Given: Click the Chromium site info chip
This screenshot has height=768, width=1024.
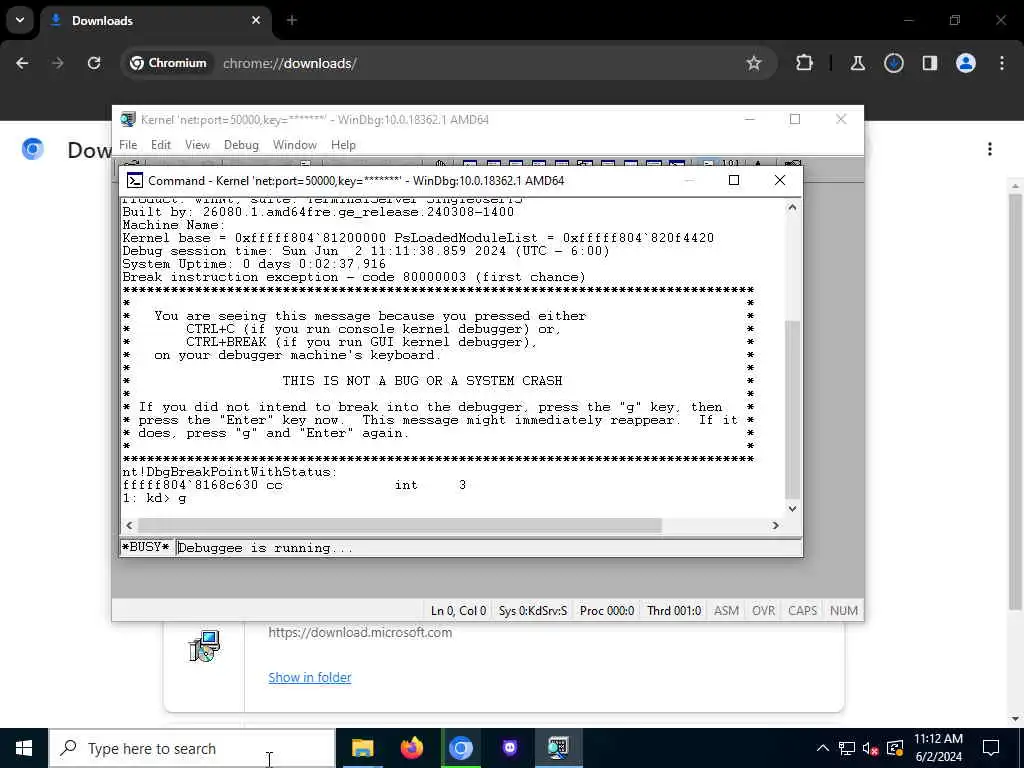Looking at the screenshot, I should (168, 63).
